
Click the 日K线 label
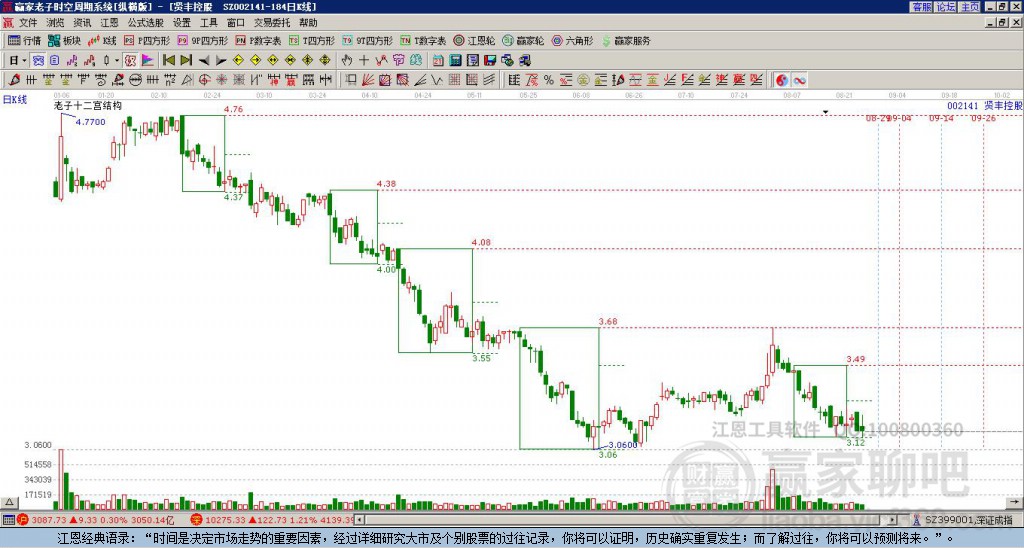point(15,99)
